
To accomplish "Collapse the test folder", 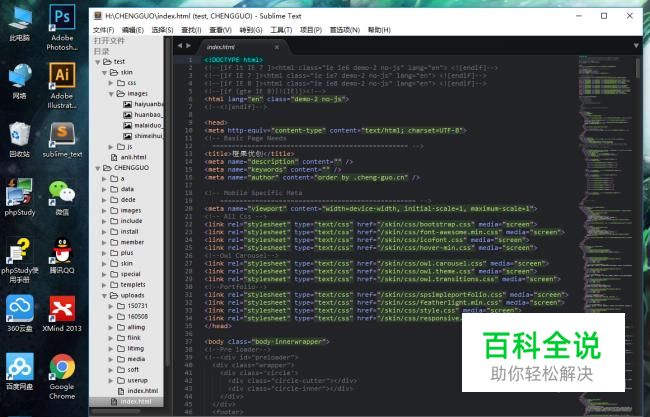I will coord(98,62).
